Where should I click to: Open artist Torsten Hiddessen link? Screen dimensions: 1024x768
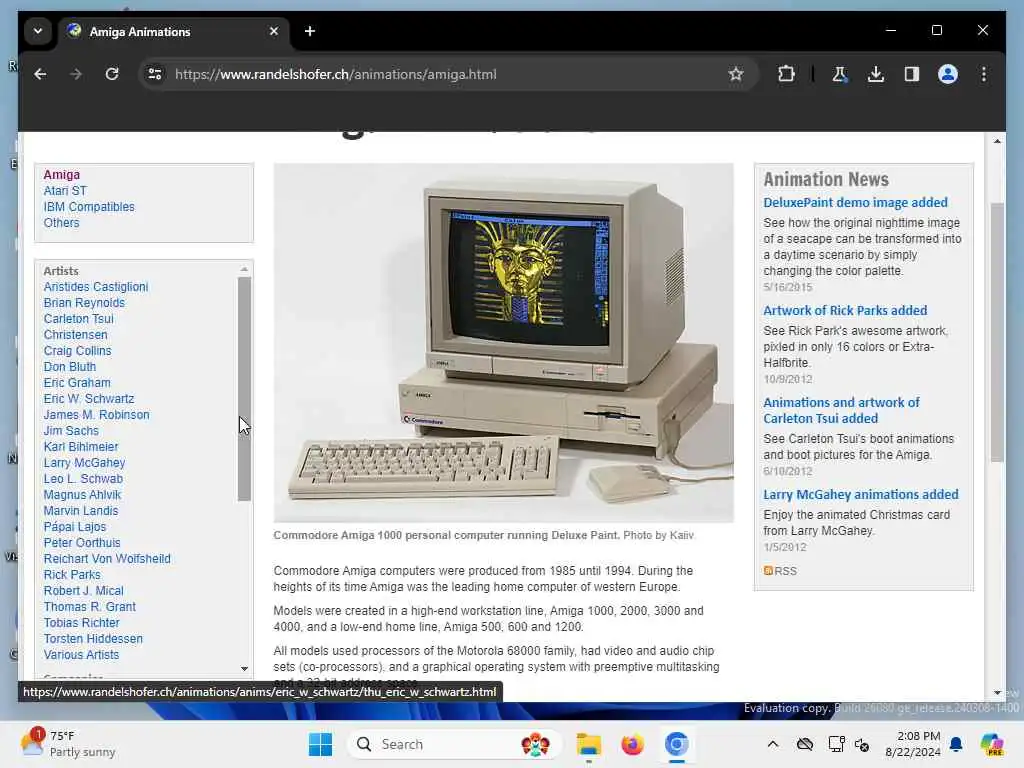(x=93, y=639)
